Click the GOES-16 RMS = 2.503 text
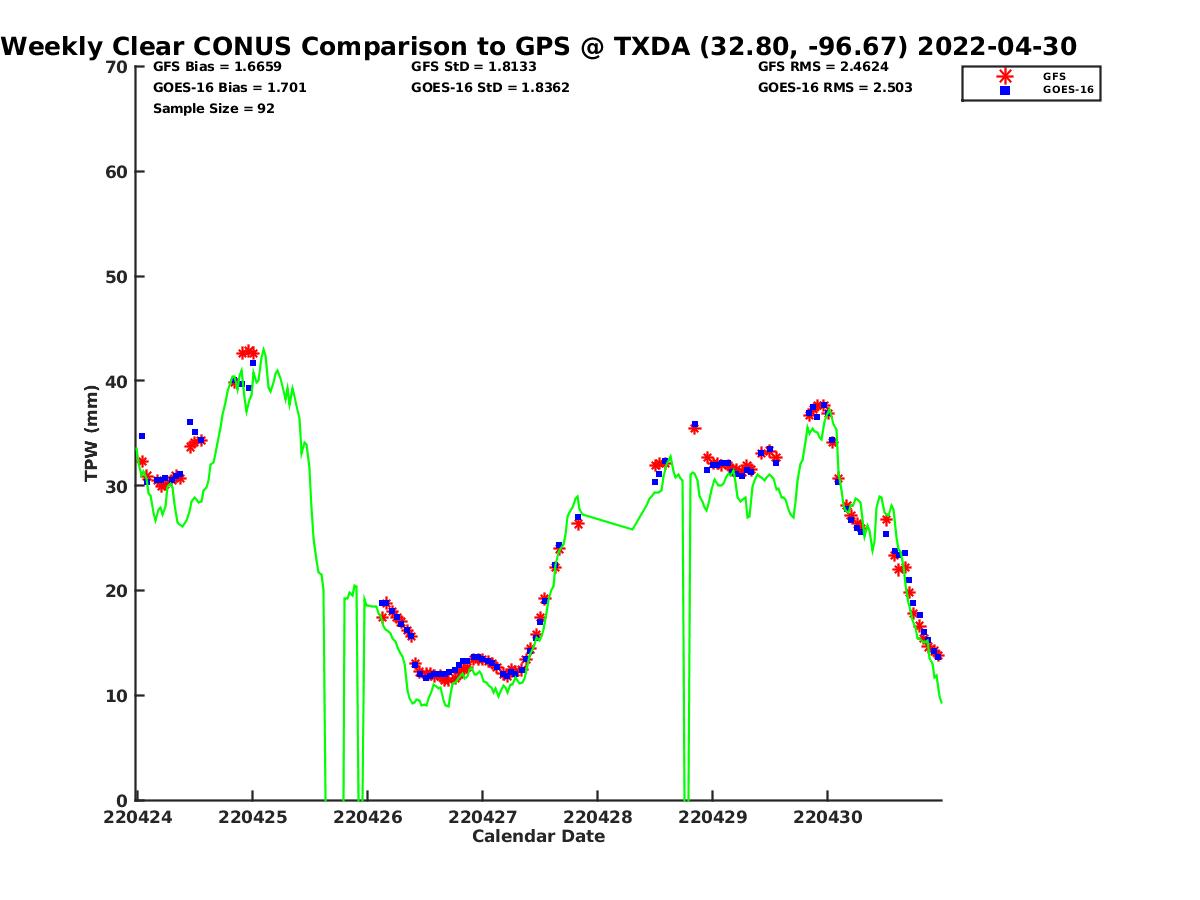 coord(835,88)
